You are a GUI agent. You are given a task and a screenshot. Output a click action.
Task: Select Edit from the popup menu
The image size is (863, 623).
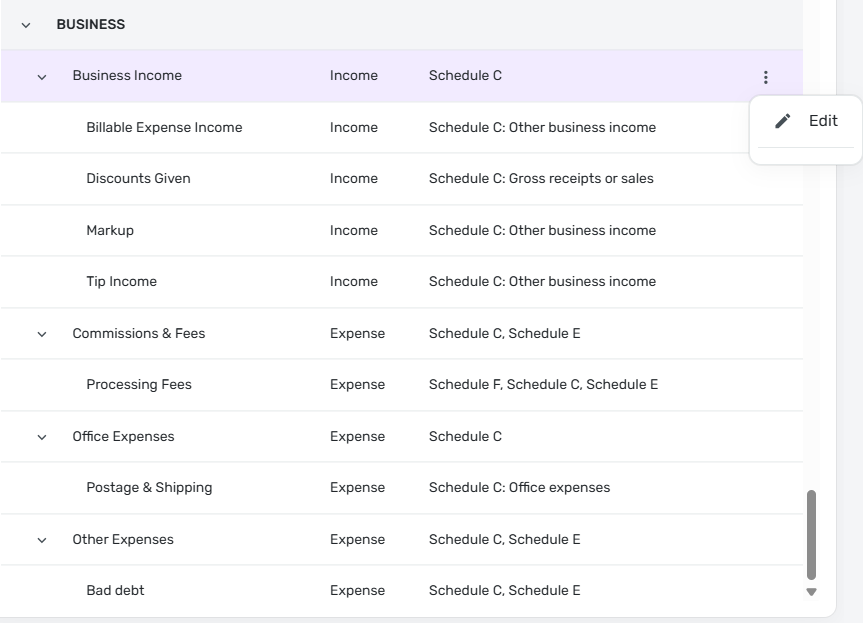click(x=822, y=121)
